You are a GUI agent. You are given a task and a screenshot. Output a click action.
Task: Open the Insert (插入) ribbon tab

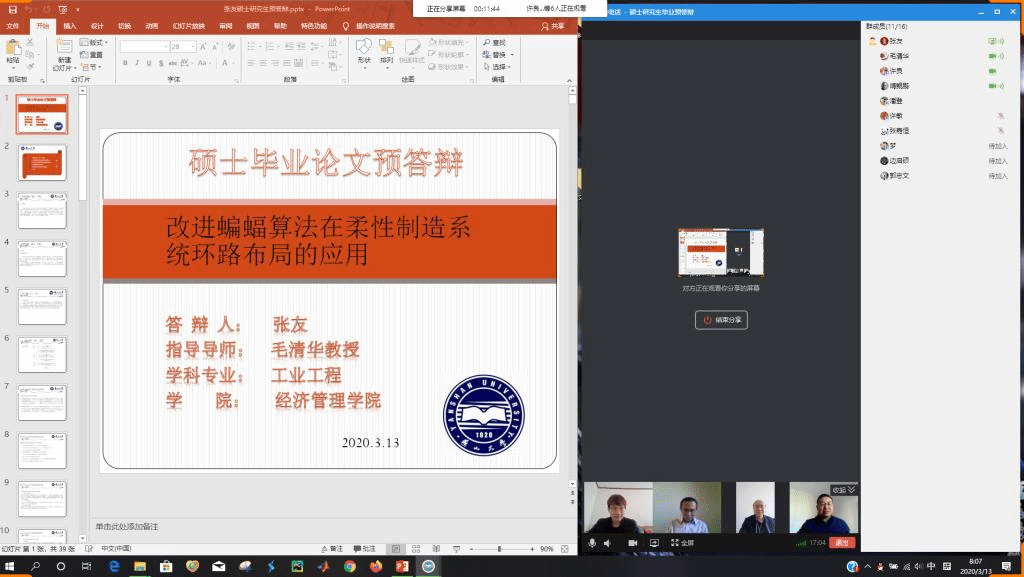[69, 26]
